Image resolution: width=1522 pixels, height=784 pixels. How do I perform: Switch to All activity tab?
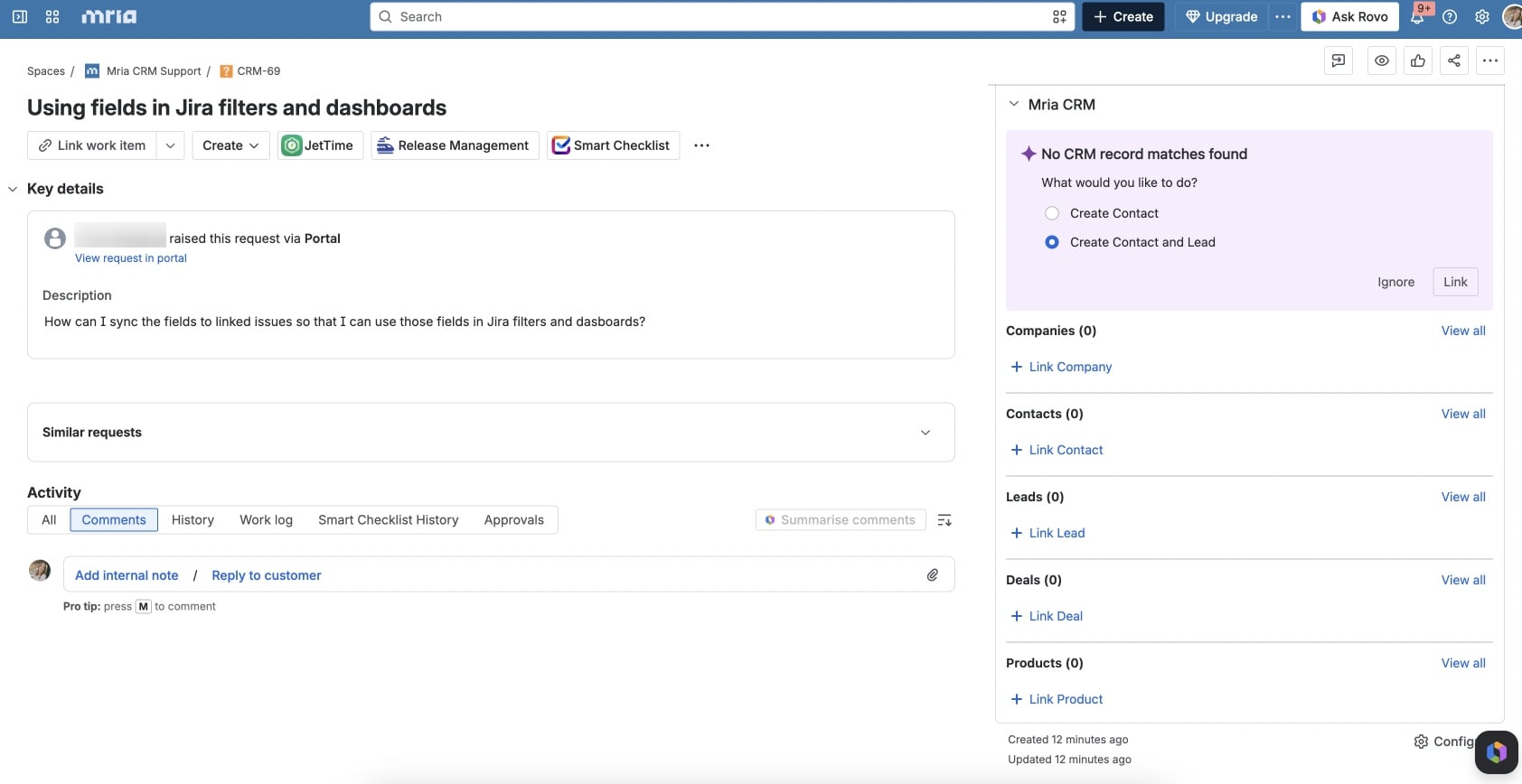pyautogui.click(x=49, y=520)
